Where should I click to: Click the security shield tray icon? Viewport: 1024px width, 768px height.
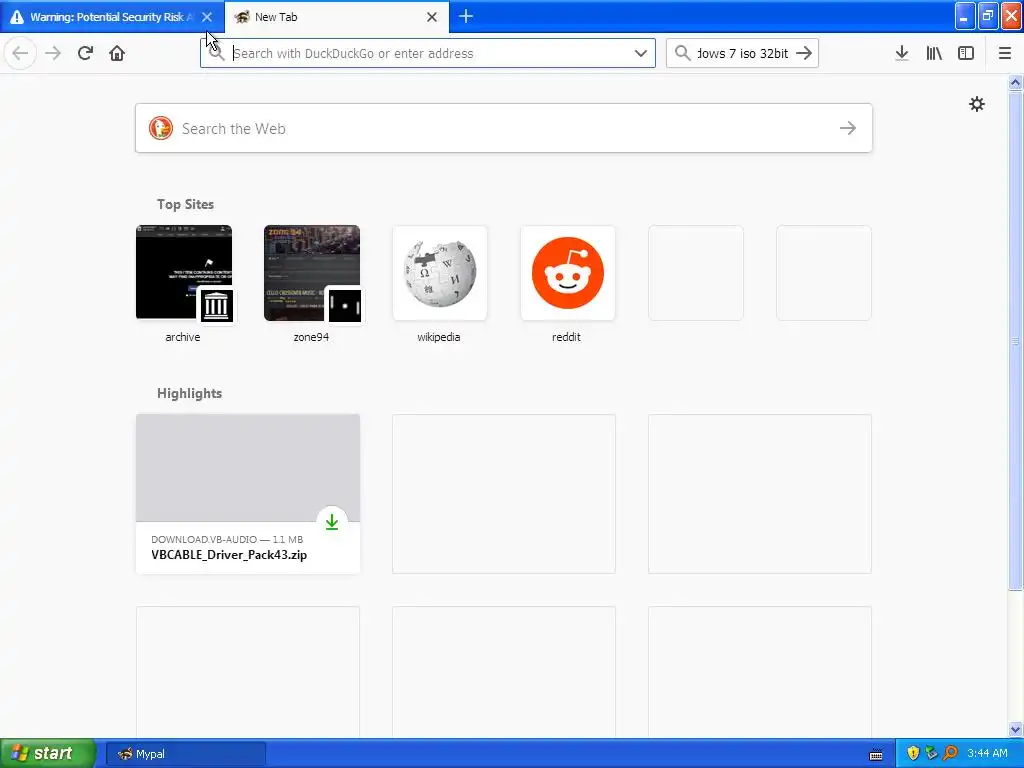913,753
